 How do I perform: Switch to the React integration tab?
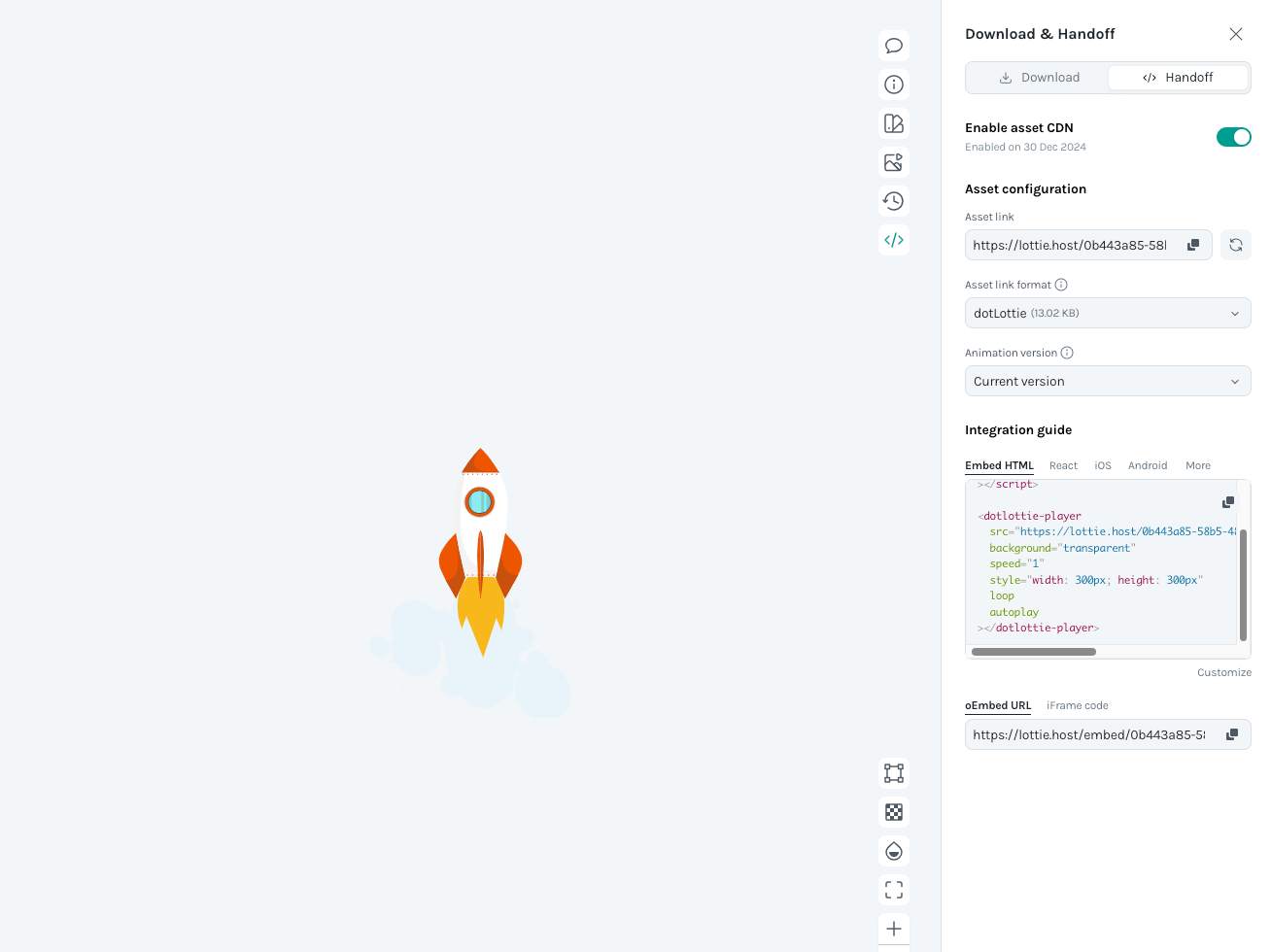pyautogui.click(x=1063, y=465)
